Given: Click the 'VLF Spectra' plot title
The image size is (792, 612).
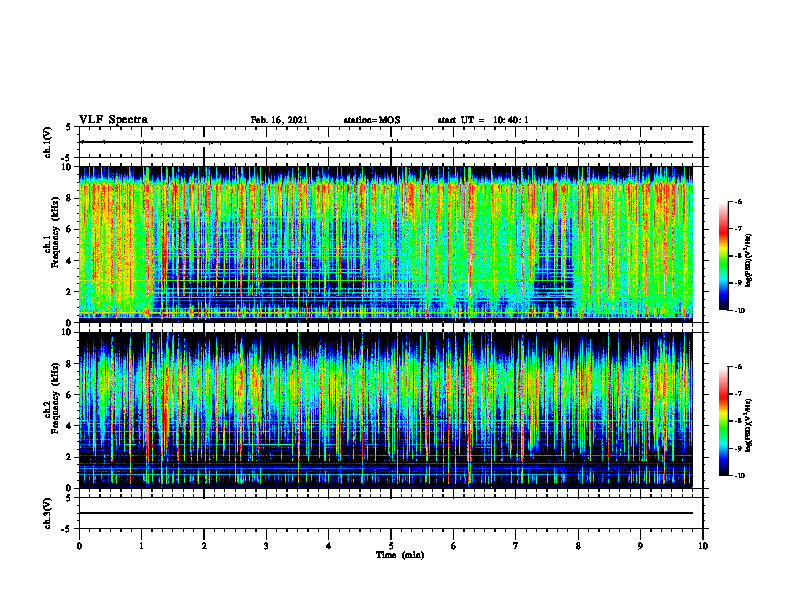Looking at the screenshot, I should point(113,120).
